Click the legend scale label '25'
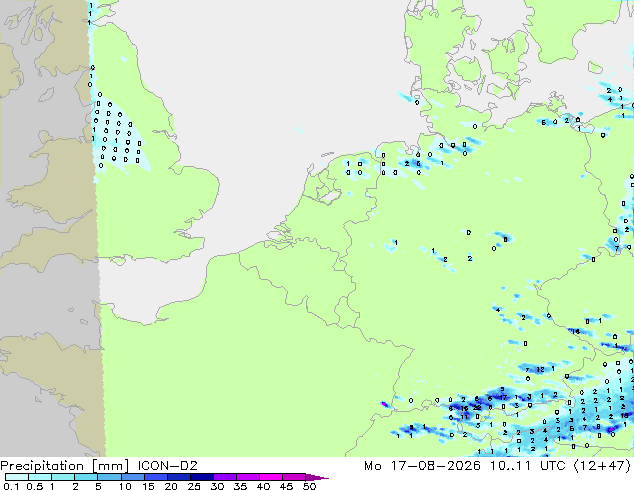 194,486
